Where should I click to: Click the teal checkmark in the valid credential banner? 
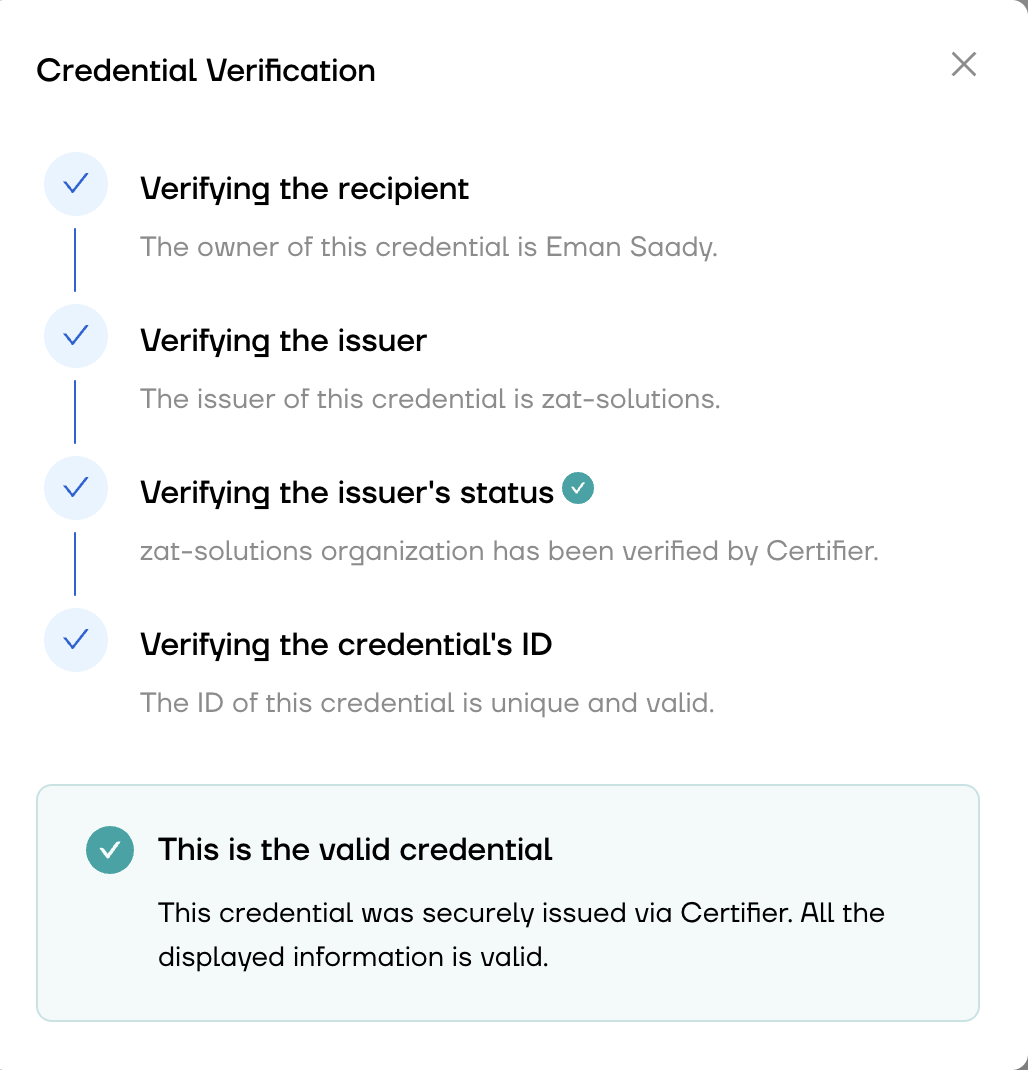click(x=110, y=850)
